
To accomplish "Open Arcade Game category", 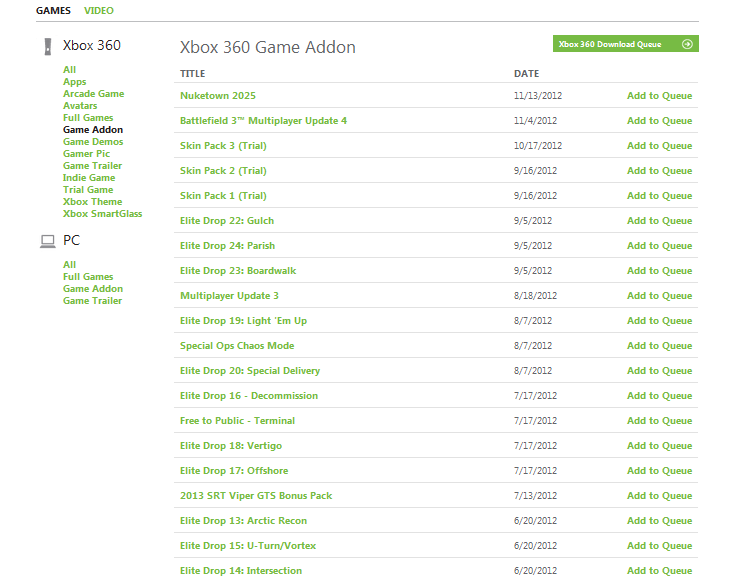I will click(x=93, y=94).
